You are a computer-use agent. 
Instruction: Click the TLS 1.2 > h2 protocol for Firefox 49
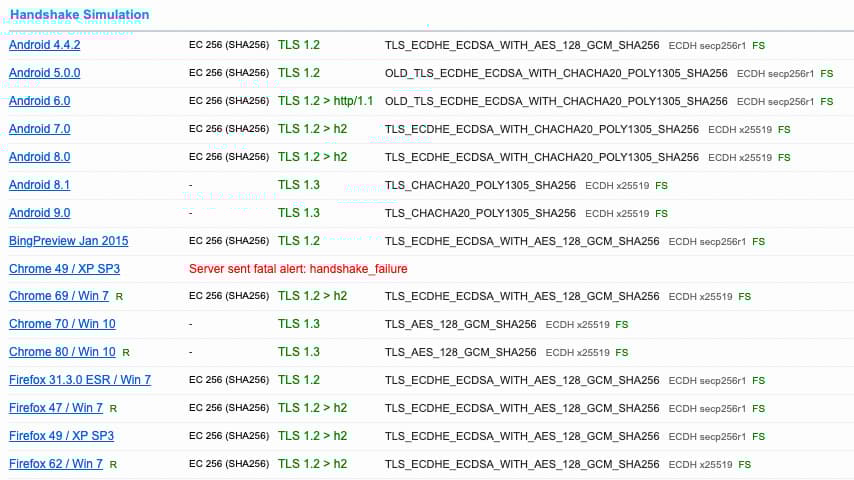313,436
